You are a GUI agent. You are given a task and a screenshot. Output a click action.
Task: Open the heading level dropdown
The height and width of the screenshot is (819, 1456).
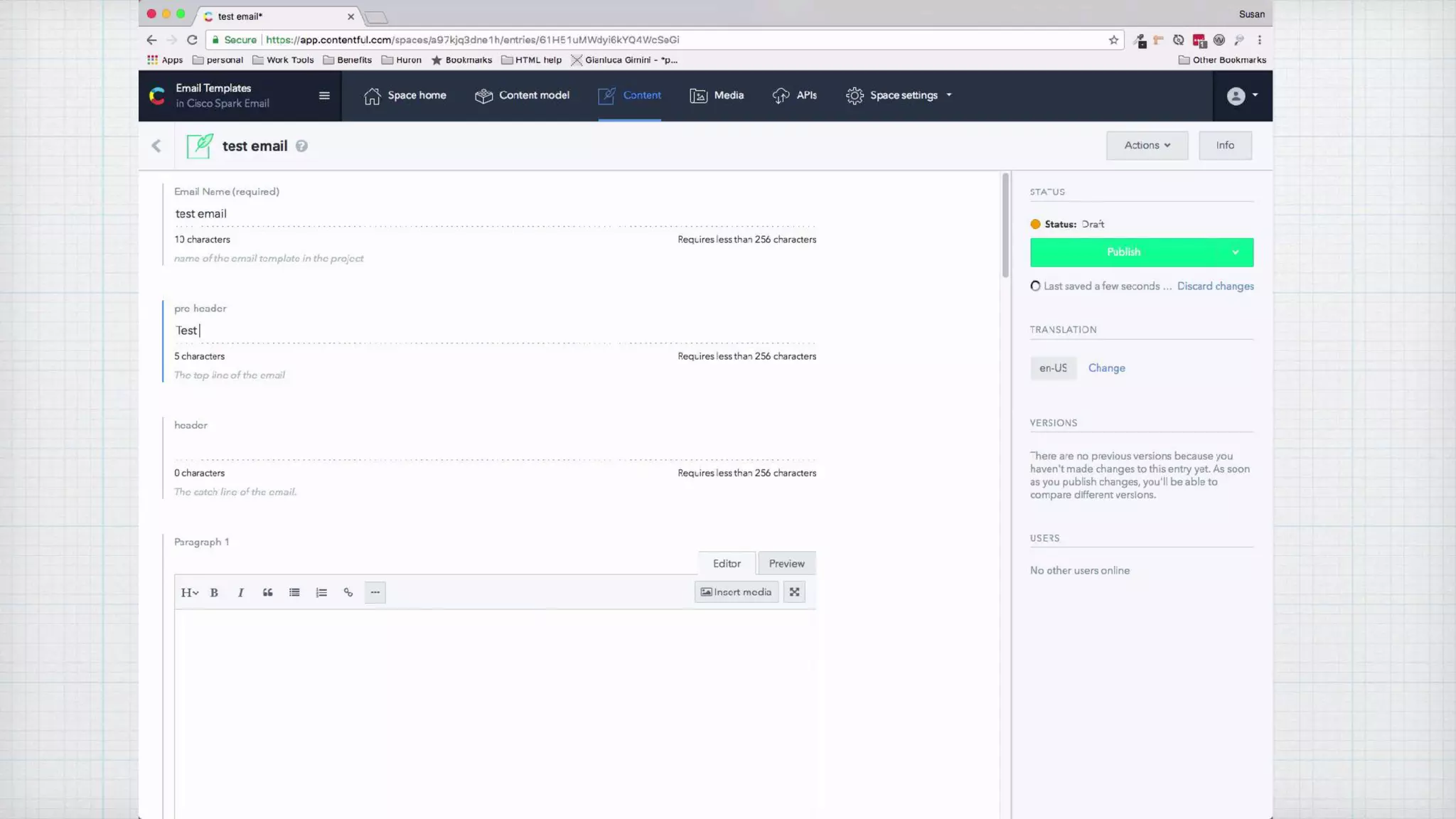click(189, 592)
